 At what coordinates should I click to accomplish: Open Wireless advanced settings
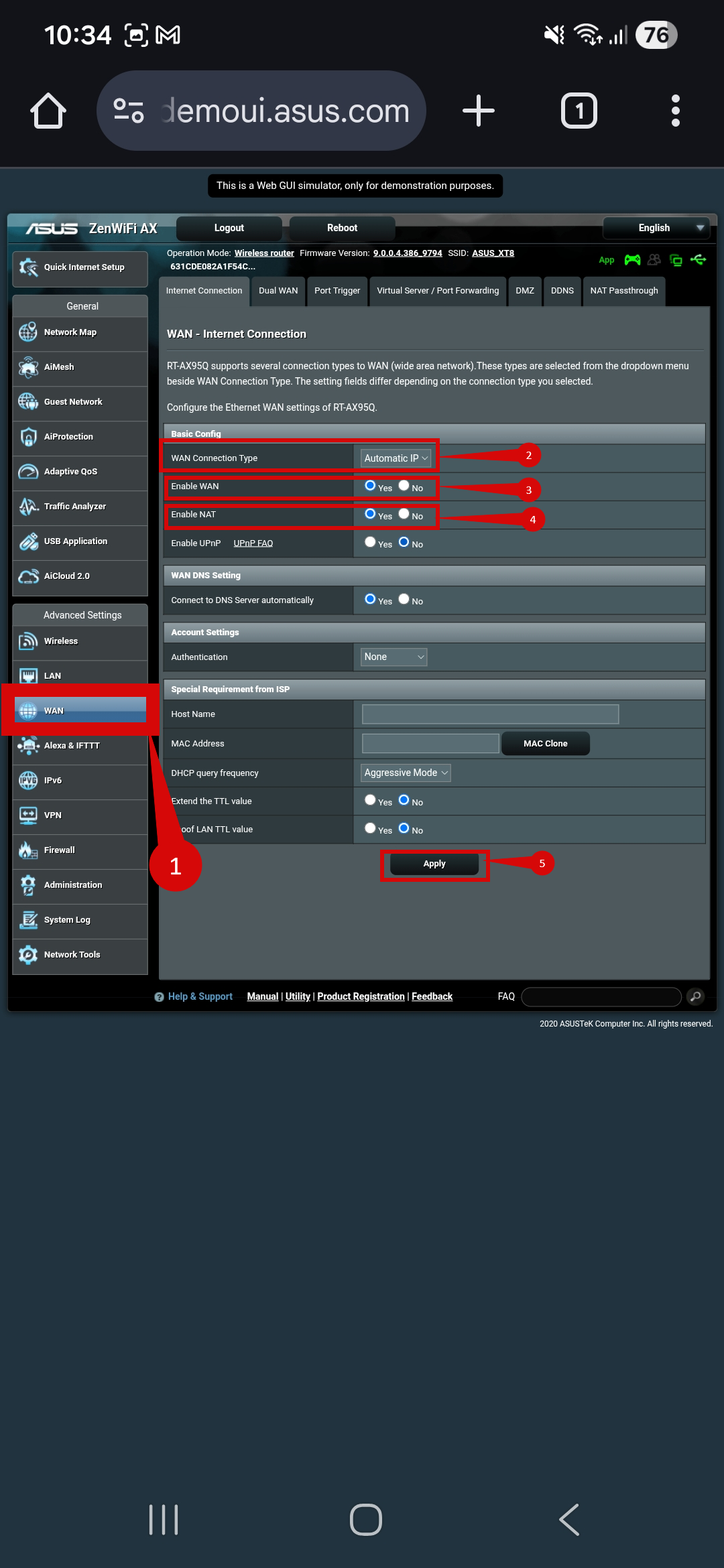(80, 641)
